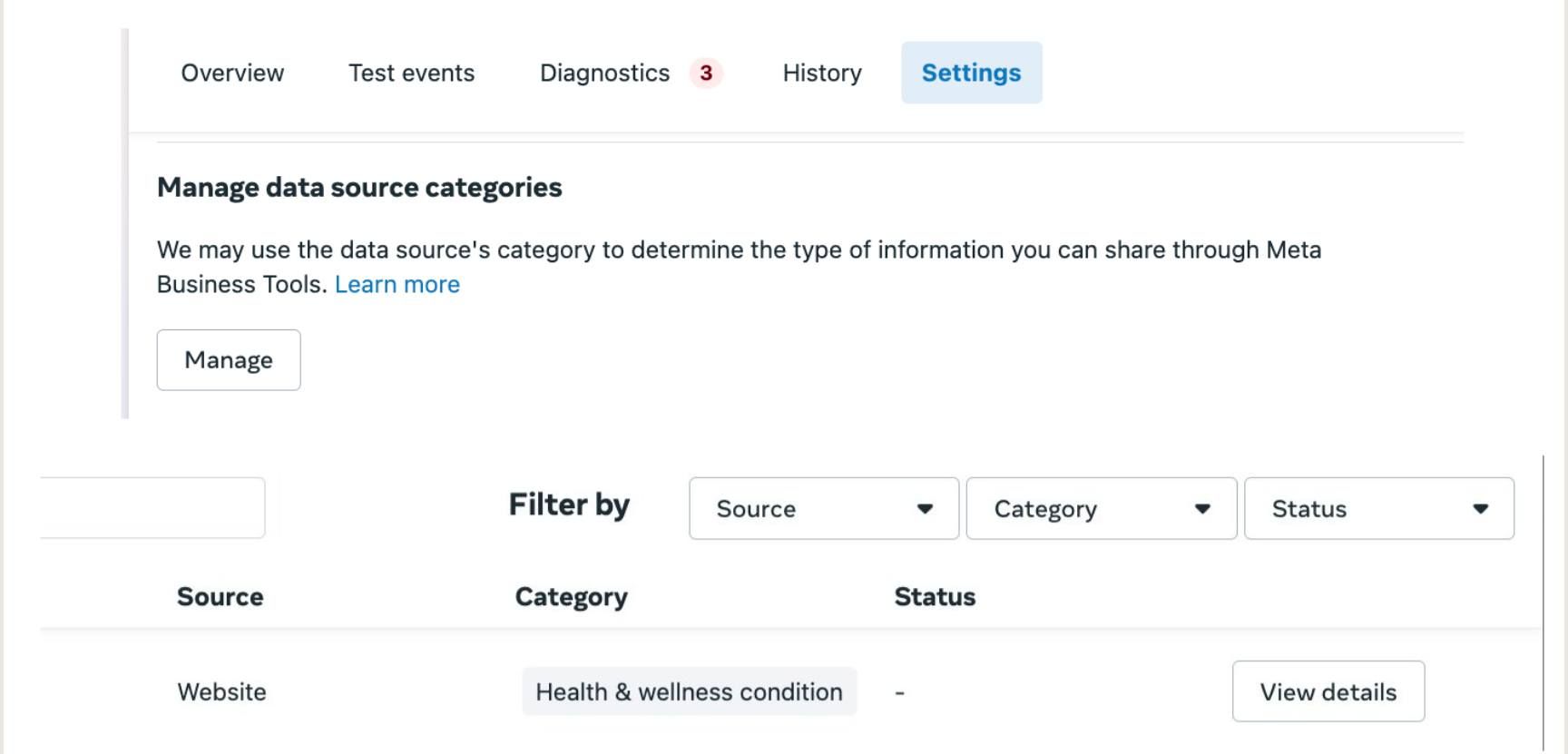This screenshot has width=1568, height=754.
Task: Click the search input field
Action: [152, 508]
